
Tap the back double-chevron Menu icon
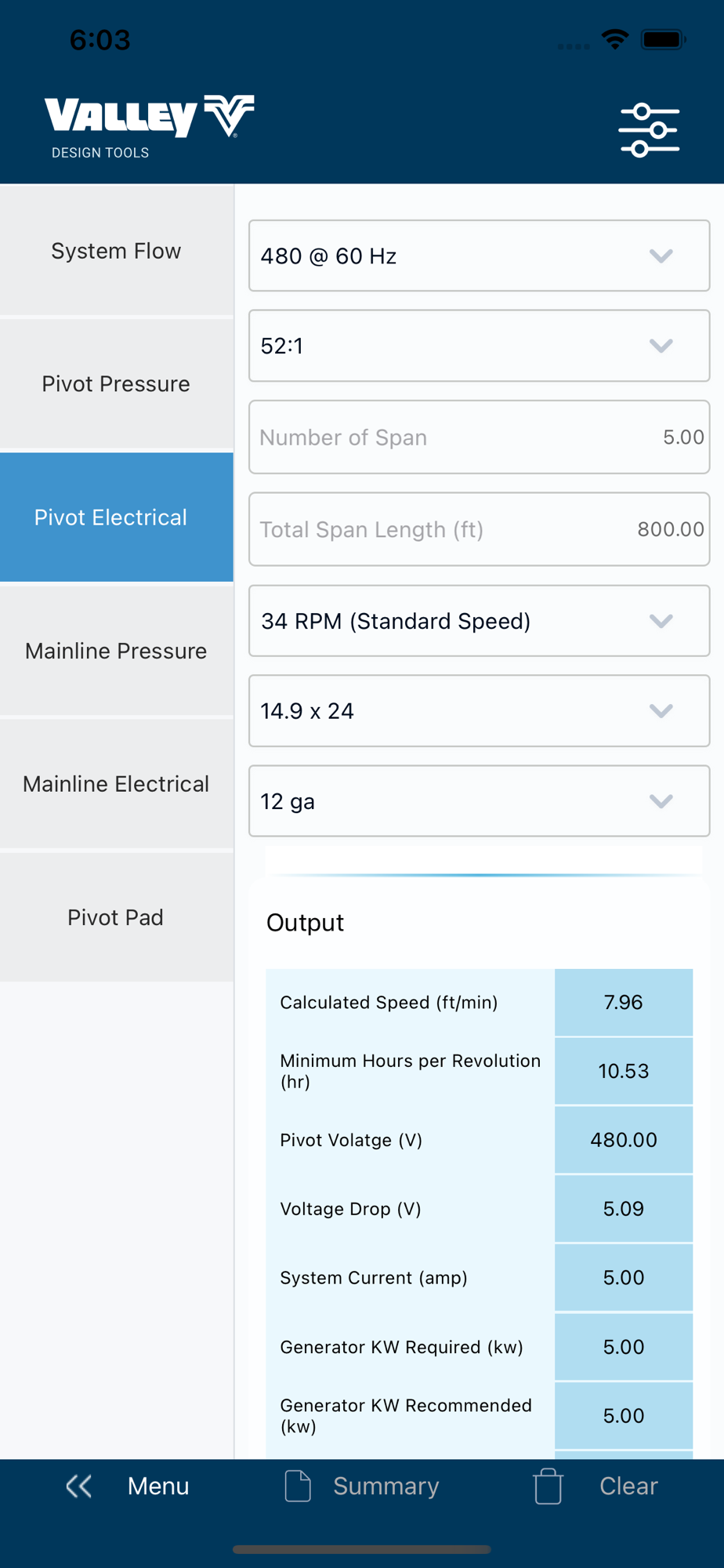pos(79,1486)
